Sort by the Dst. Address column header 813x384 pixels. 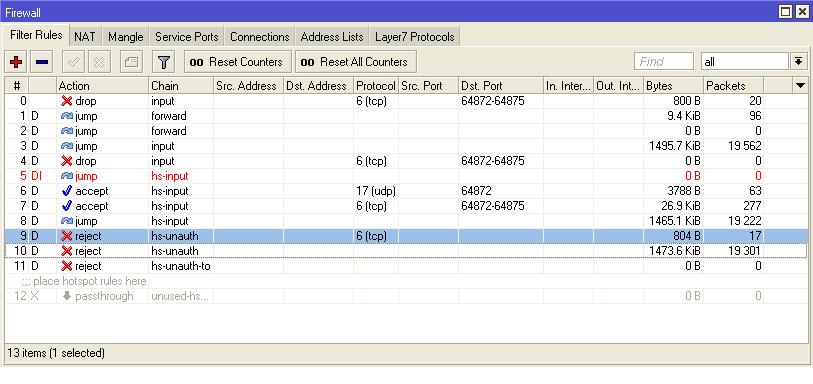318,86
